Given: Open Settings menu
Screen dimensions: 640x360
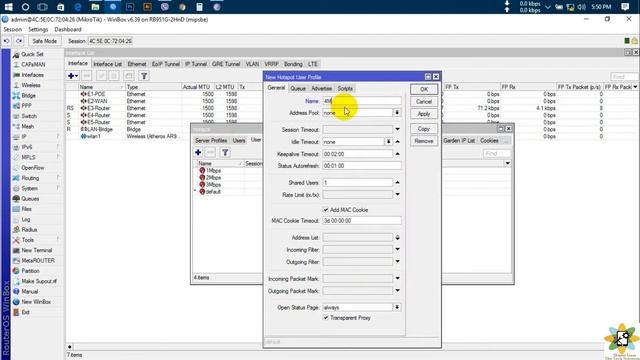Looking at the screenshot, I should point(38,29).
